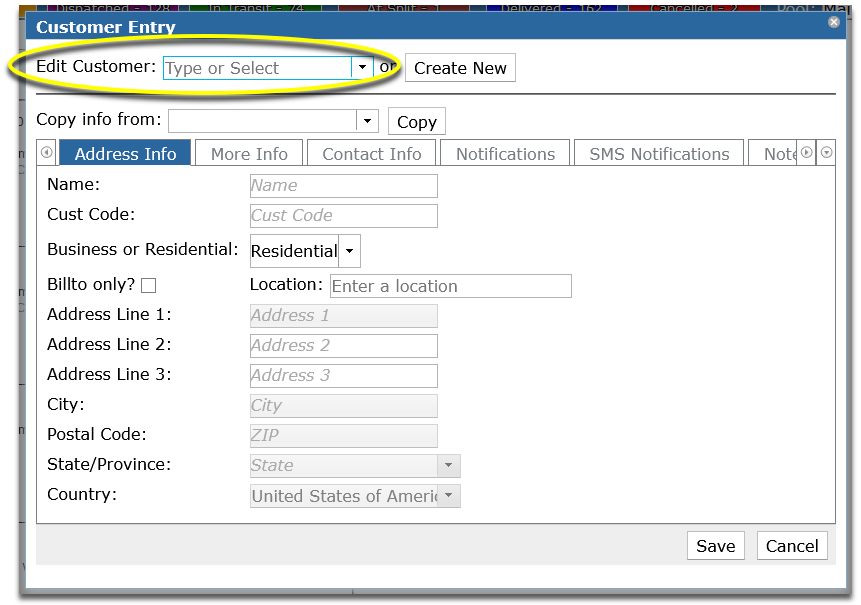Expand the Copy info from dropdown
This screenshot has width=861, height=605.
(367, 121)
